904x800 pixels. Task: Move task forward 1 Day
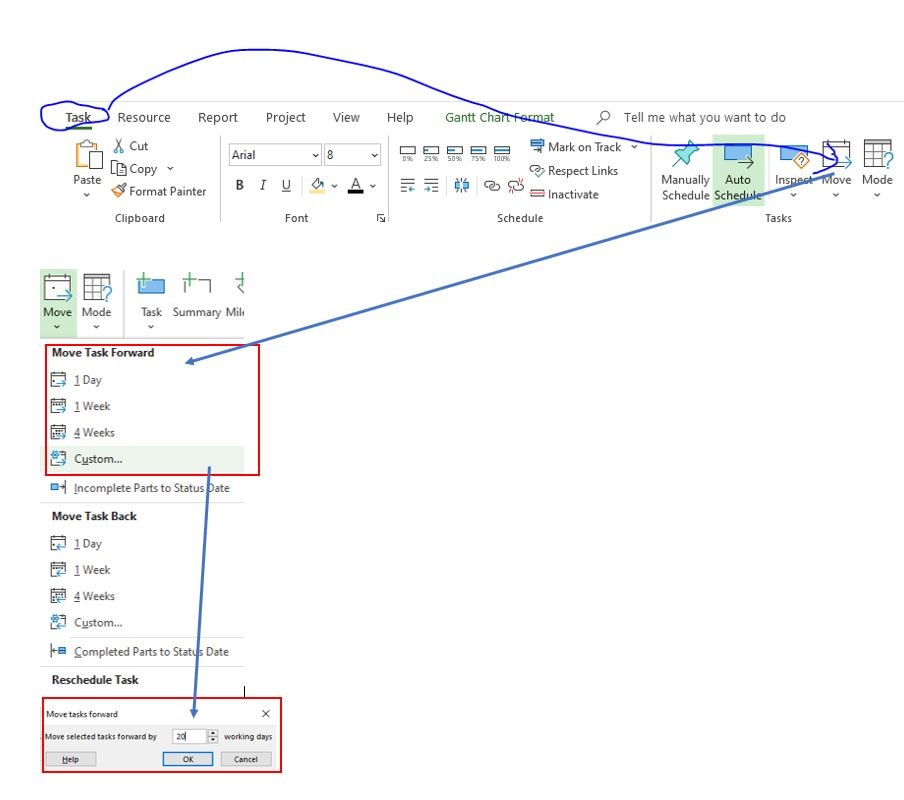point(144,380)
